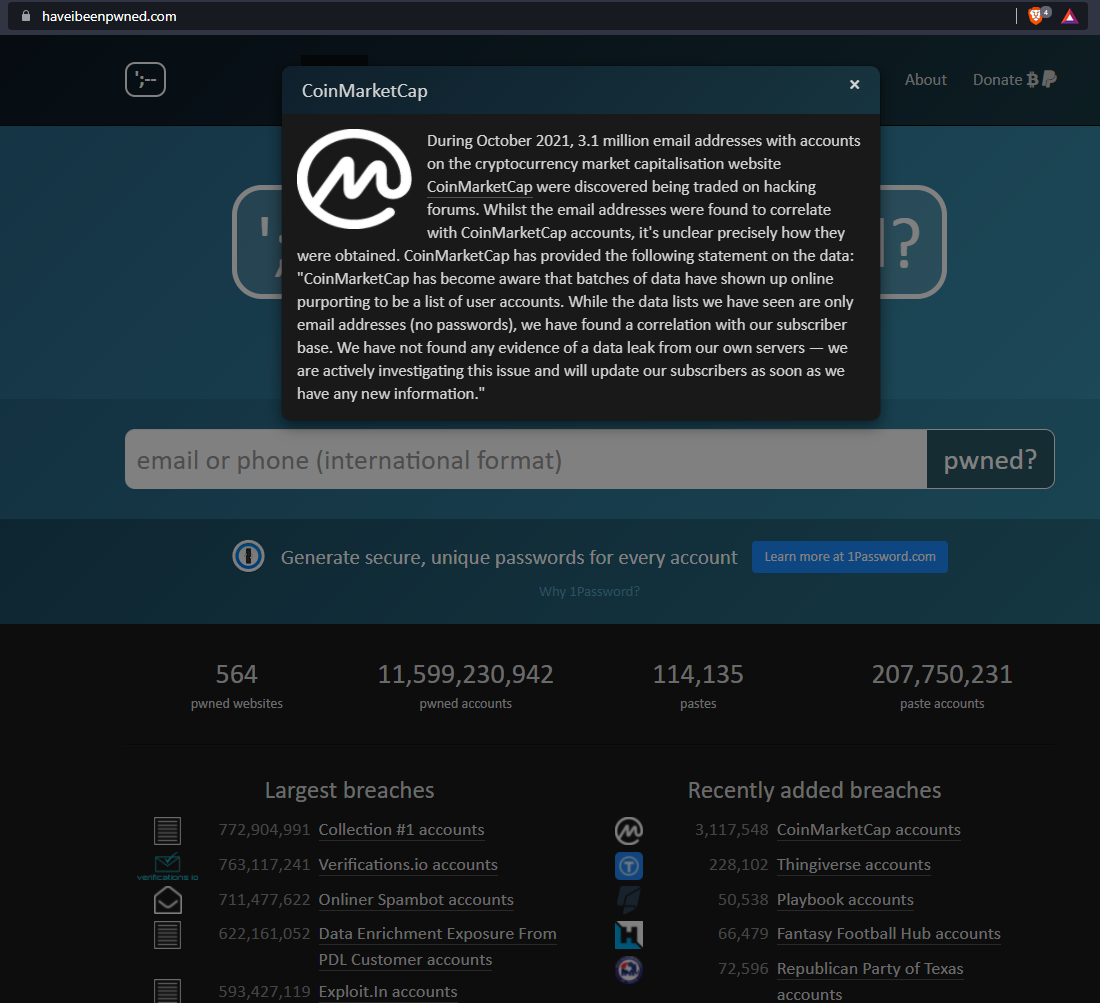The height and width of the screenshot is (1003, 1100).
Task: Click the Fantasy Football Hub logo icon
Action: [629, 935]
